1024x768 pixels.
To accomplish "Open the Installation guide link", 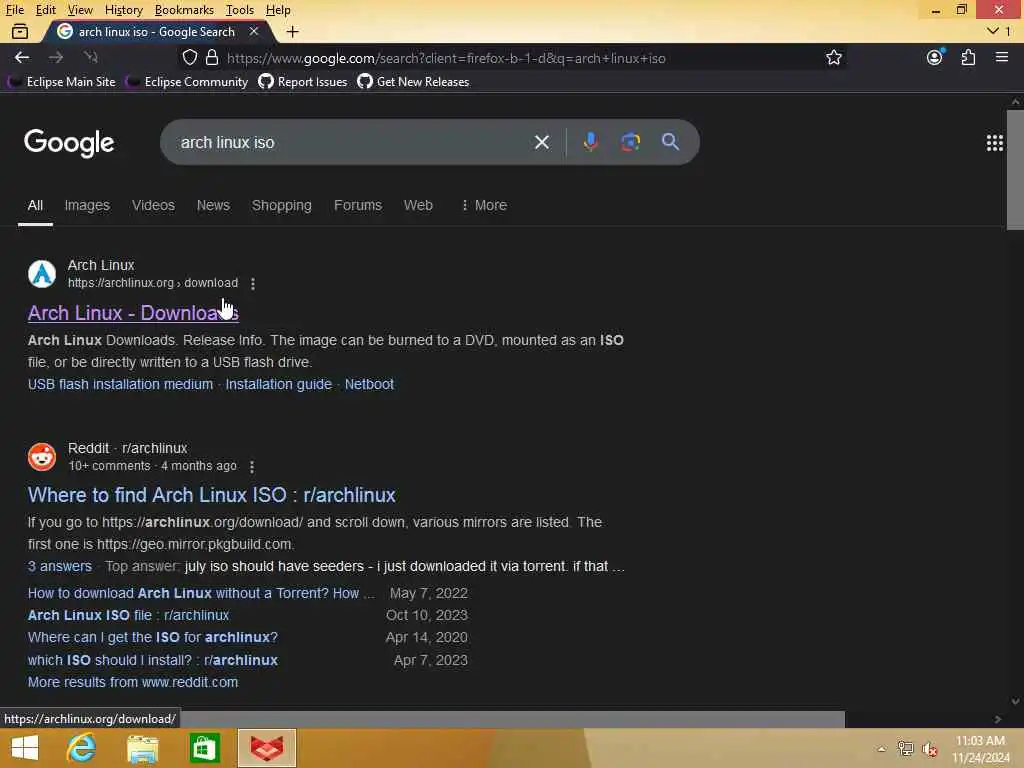I will (x=279, y=384).
